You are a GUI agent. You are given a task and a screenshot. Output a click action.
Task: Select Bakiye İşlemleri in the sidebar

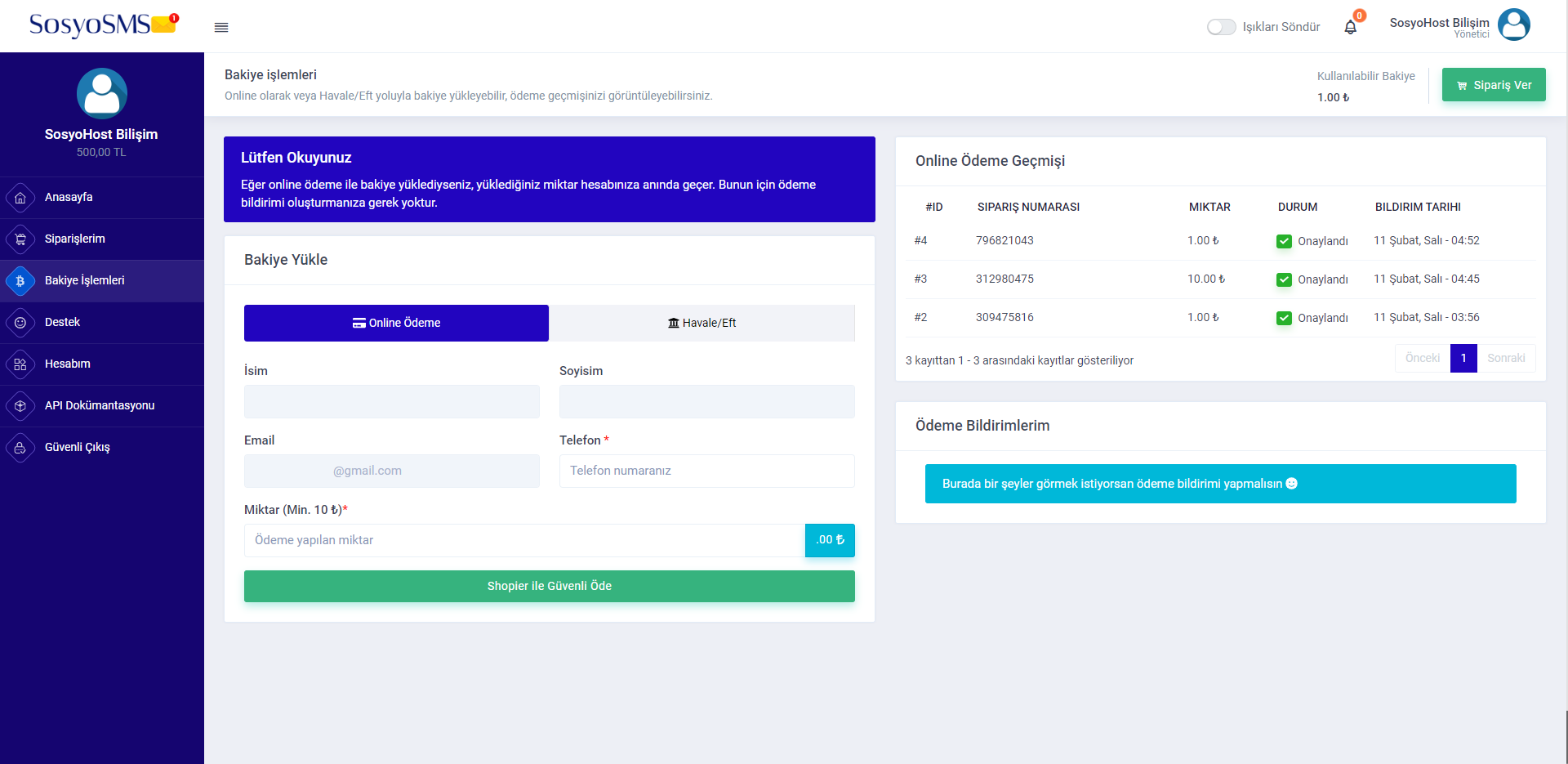point(84,280)
